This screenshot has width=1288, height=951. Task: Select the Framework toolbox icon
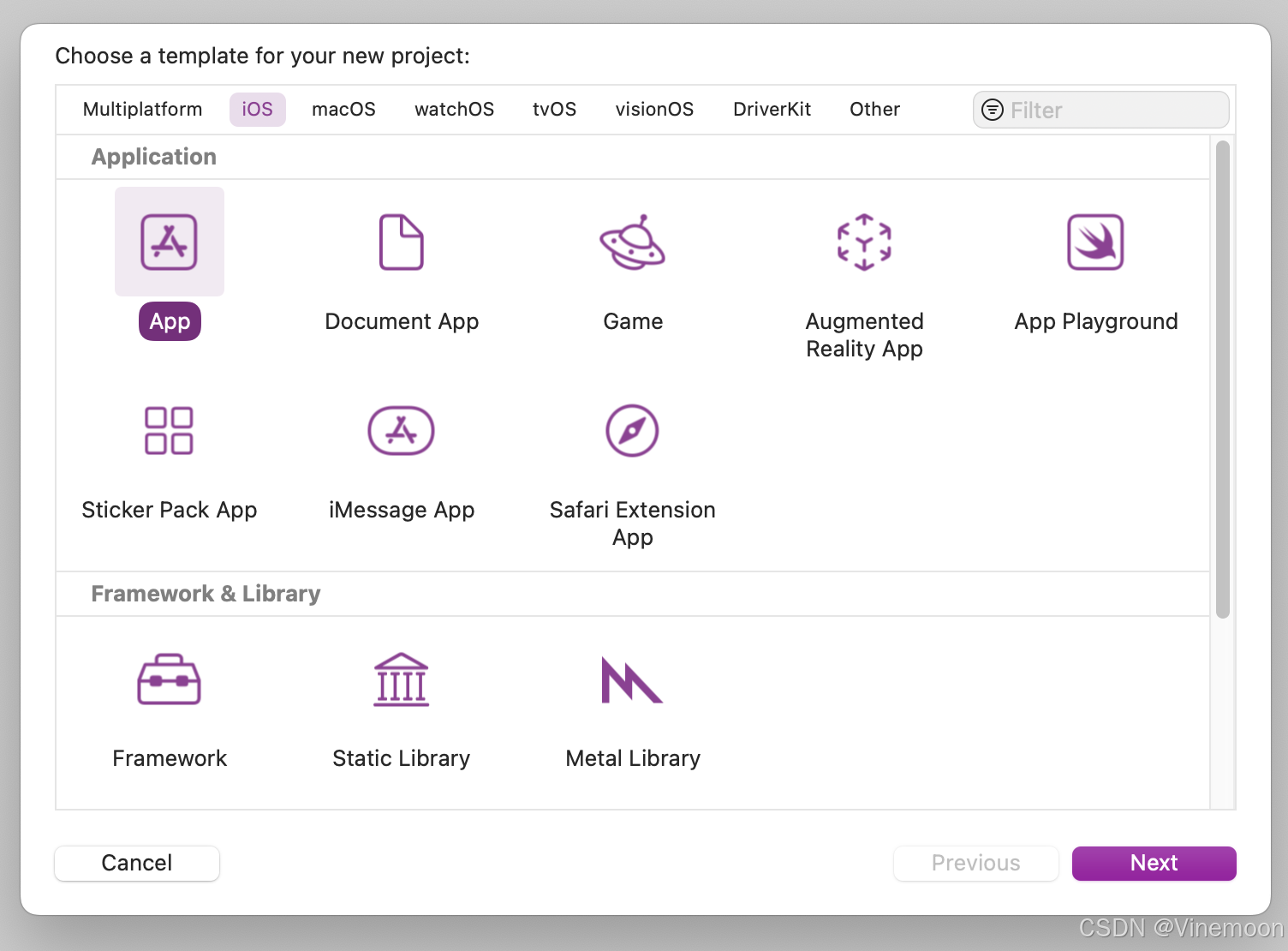170,679
